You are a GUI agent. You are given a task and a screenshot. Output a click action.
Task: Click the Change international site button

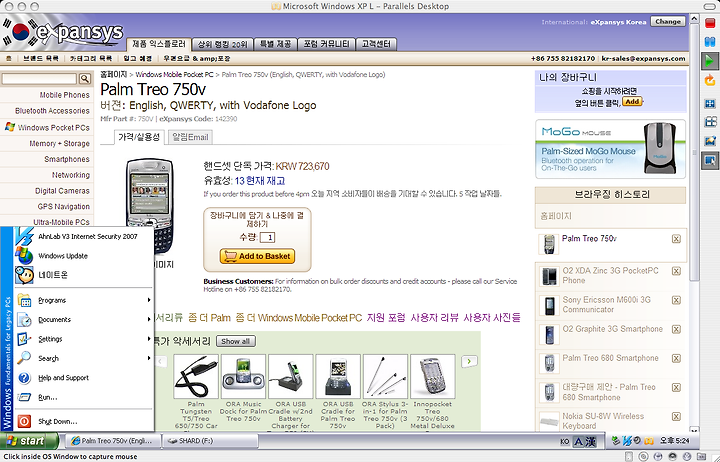(668, 22)
